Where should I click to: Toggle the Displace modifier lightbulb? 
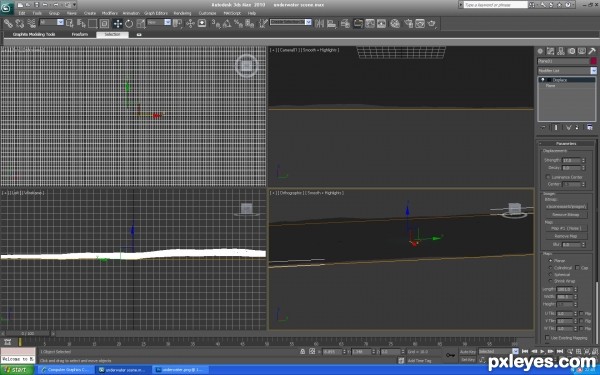tap(543, 80)
